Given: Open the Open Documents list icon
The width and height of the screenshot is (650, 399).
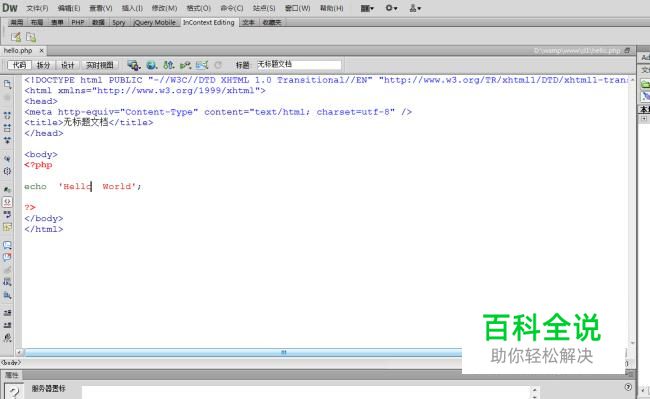Looking at the screenshot, I should pyautogui.click(x=7, y=85).
